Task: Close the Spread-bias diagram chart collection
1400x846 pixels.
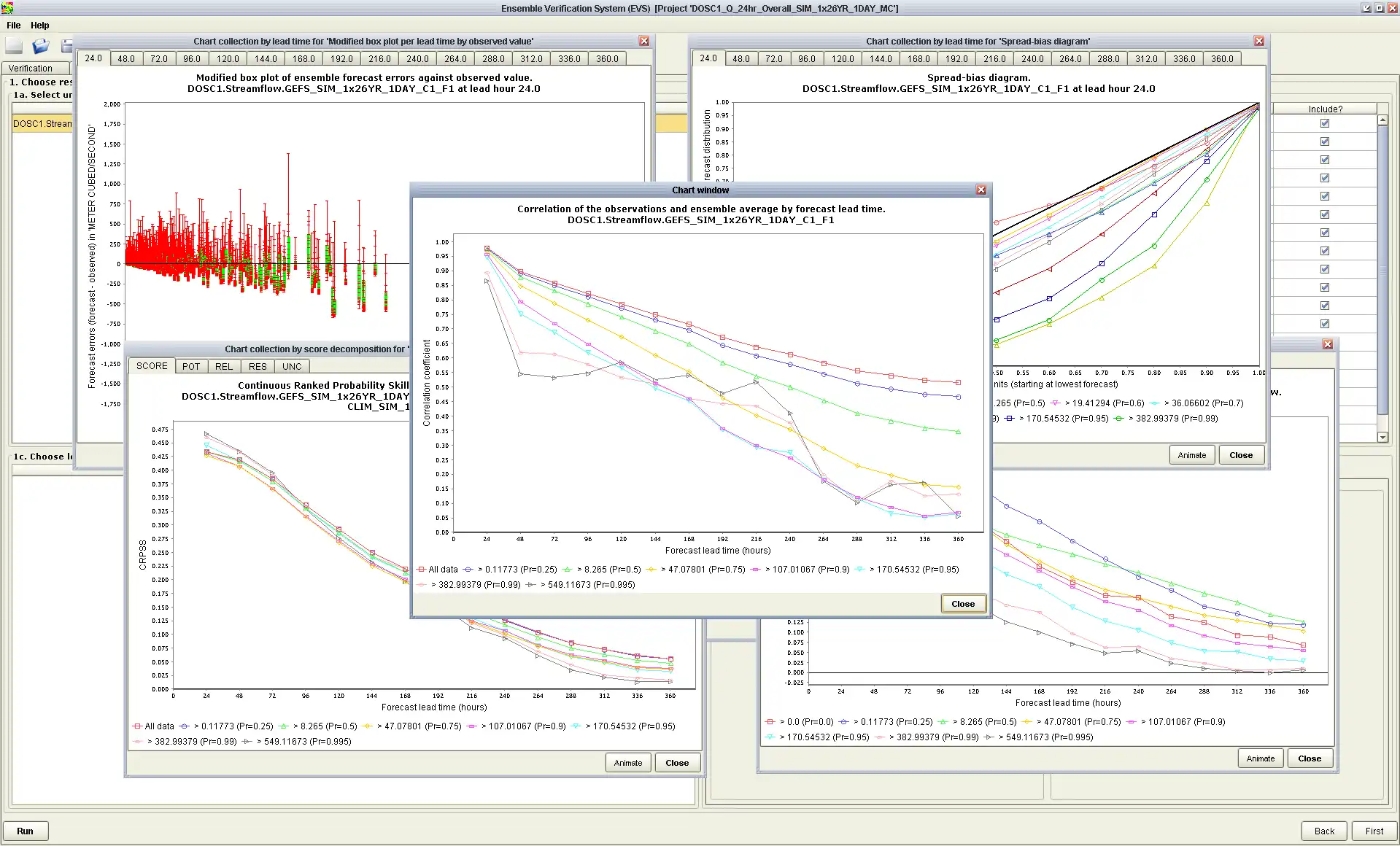Action: click(x=1259, y=42)
